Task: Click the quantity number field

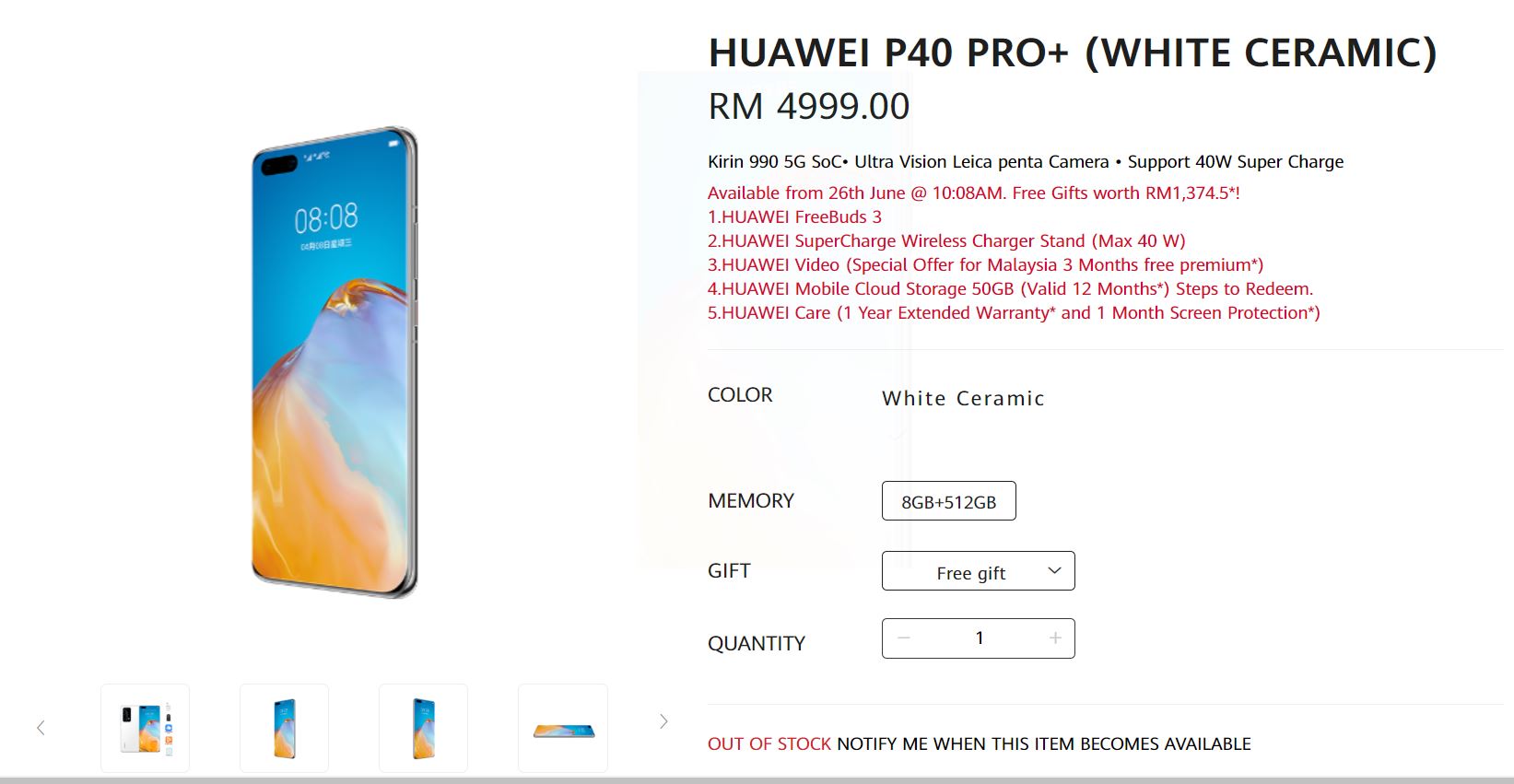Action: pyautogui.click(x=980, y=638)
